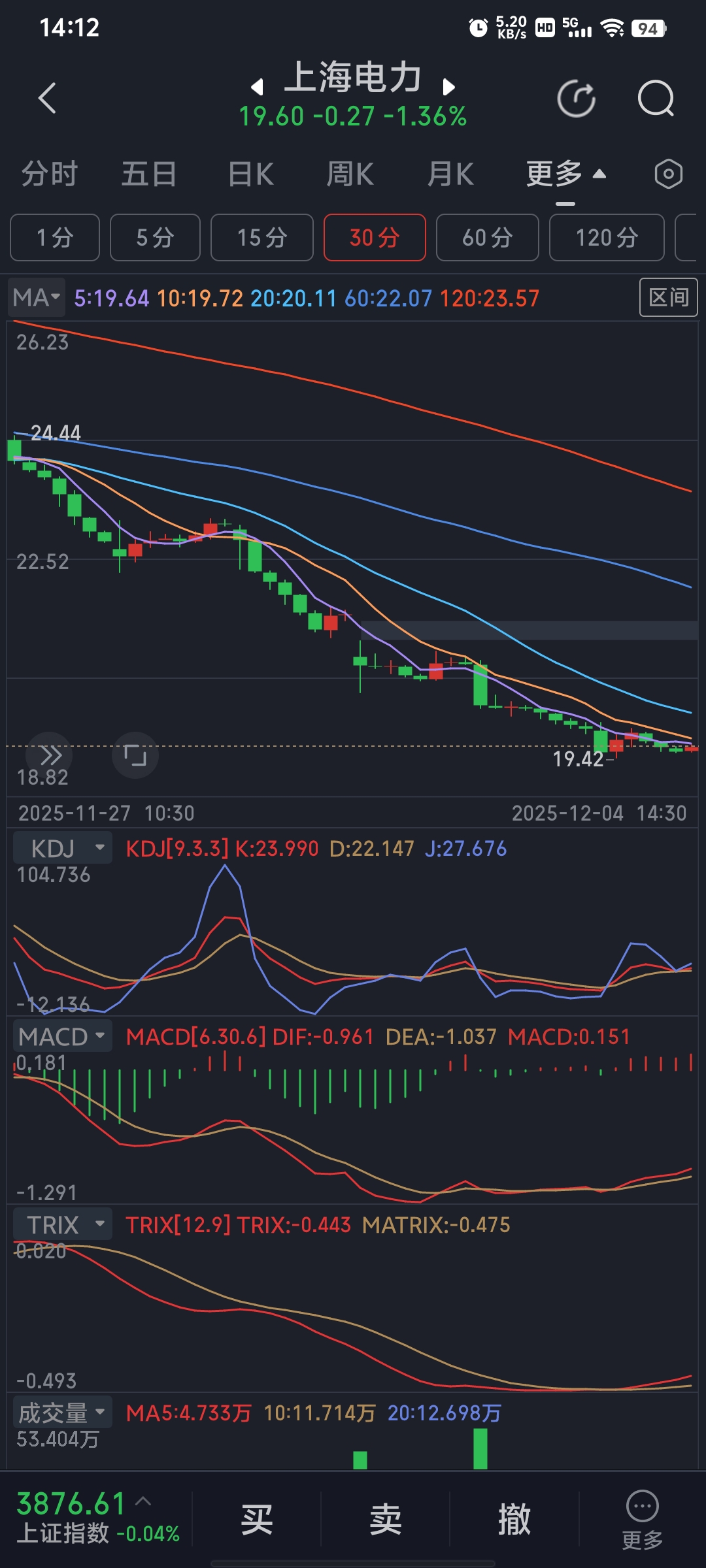This screenshot has height=1568, width=706.
Task: Tap battery indicator showing 94
Action: pyautogui.click(x=649, y=28)
